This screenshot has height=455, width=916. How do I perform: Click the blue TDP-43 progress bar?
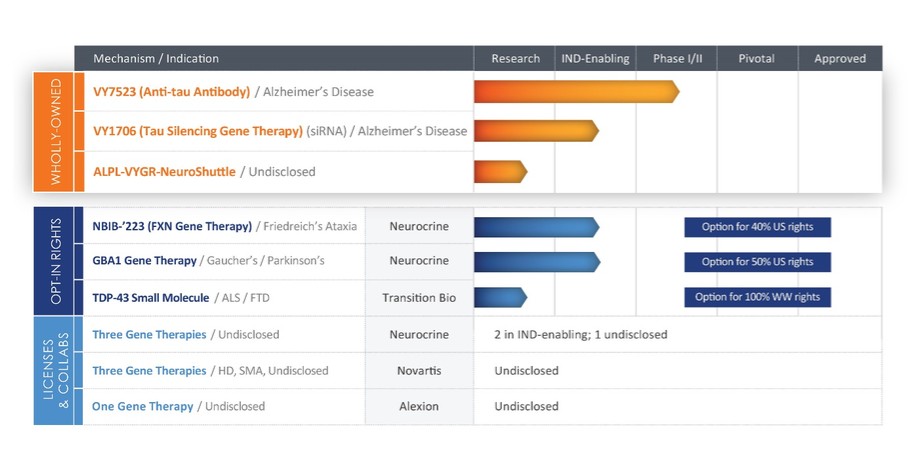tap(499, 298)
